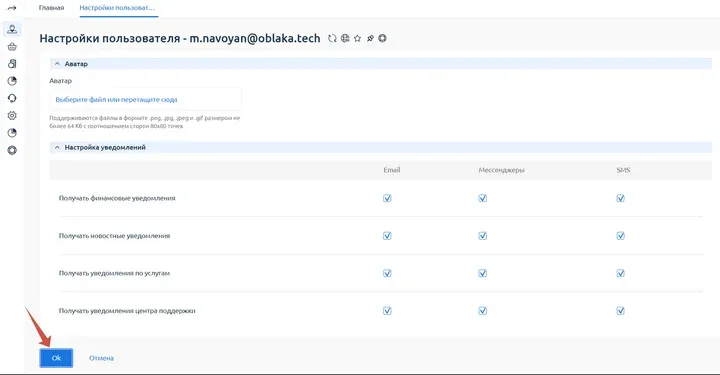Click the SMS column header
Image resolution: width=720 pixels, height=375 pixels.
coord(623,170)
